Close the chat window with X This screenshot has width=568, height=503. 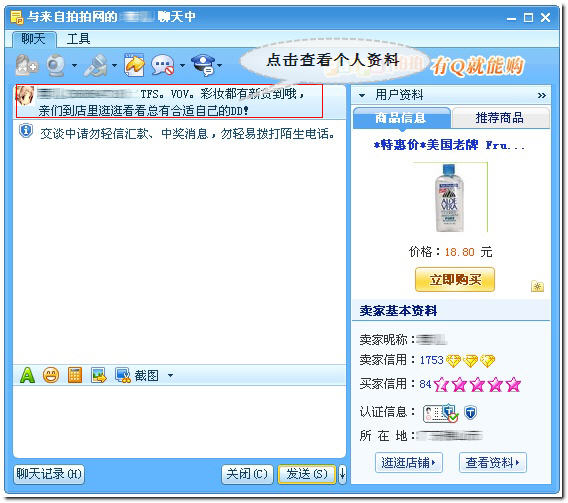[x=546, y=17]
